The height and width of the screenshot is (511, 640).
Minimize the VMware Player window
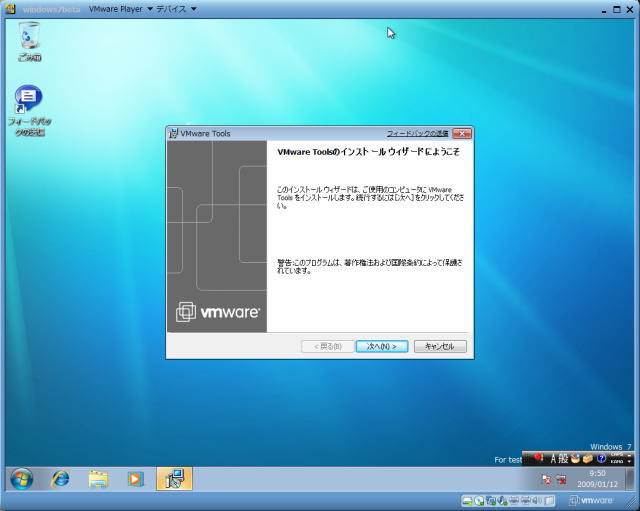(604, 10)
